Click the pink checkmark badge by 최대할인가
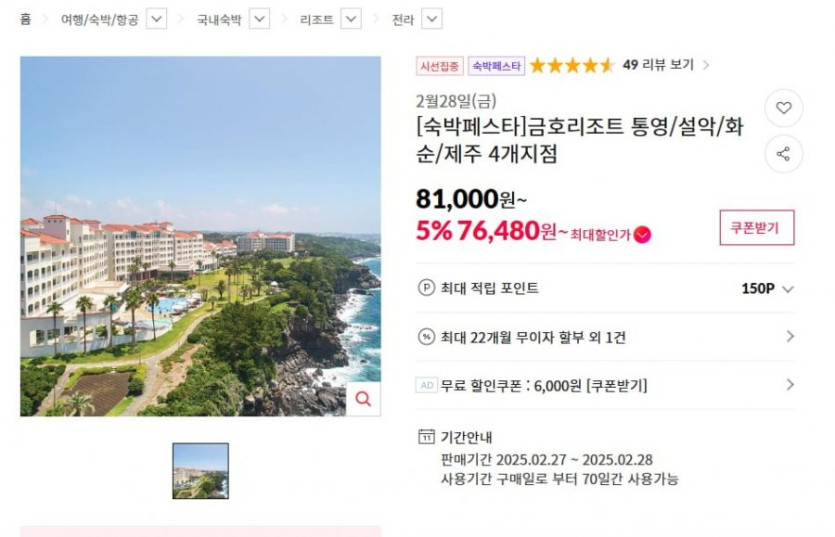The height and width of the screenshot is (537, 835). 642,234
